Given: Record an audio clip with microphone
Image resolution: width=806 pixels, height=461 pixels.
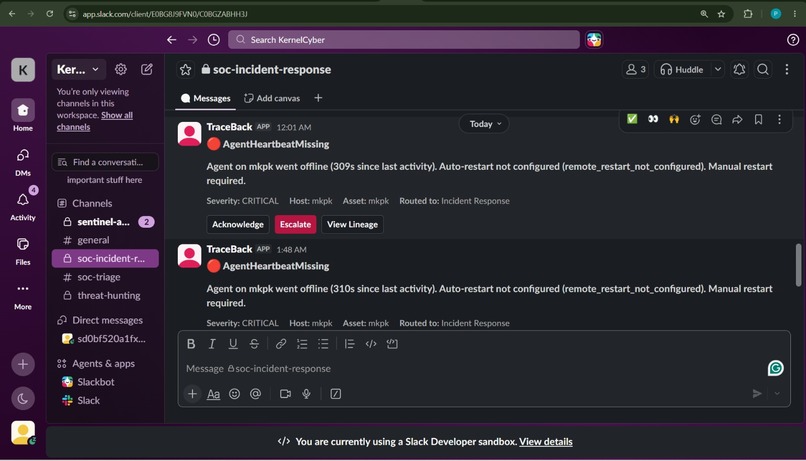Looking at the screenshot, I should tap(306, 394).
